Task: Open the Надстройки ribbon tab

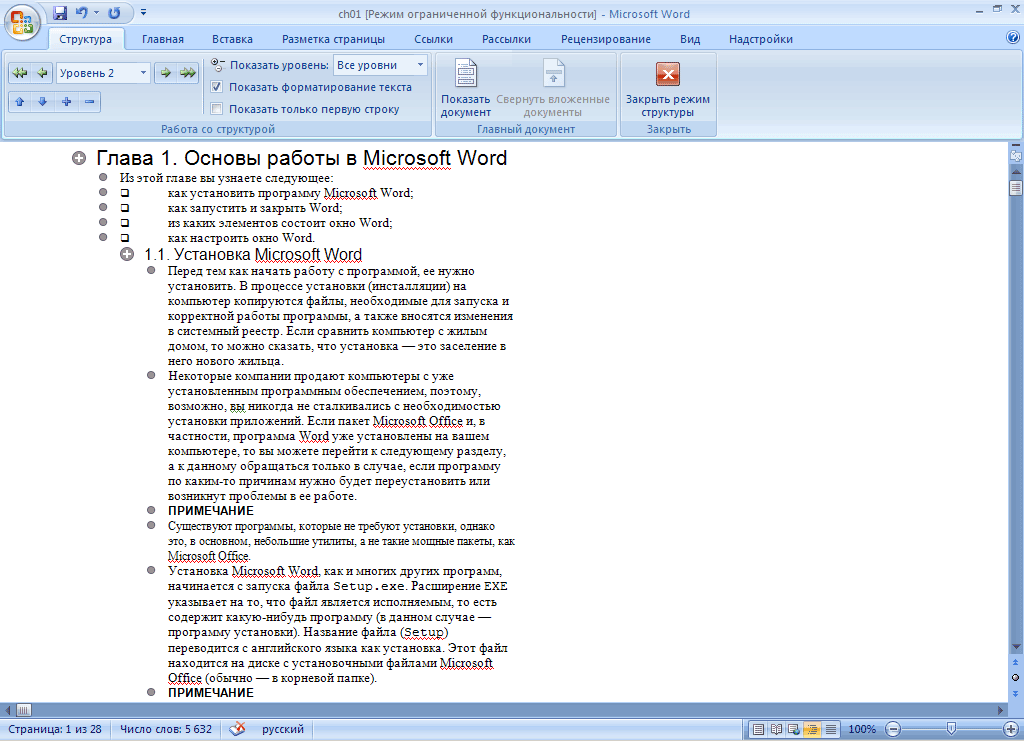Action: (761, 39)
